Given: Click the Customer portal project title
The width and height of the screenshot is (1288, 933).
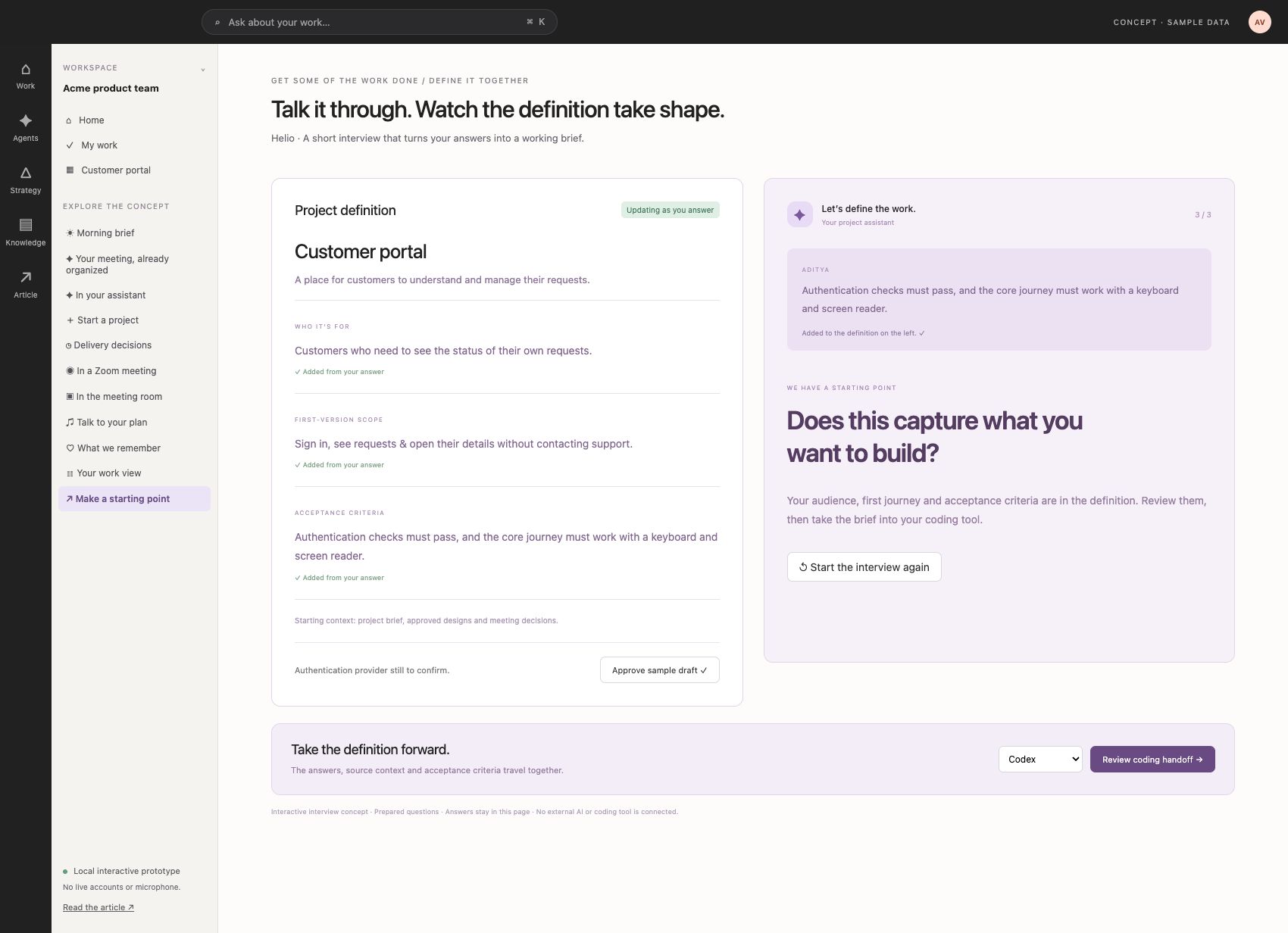Looking at the screenshot, I should [x=360, y=251].
